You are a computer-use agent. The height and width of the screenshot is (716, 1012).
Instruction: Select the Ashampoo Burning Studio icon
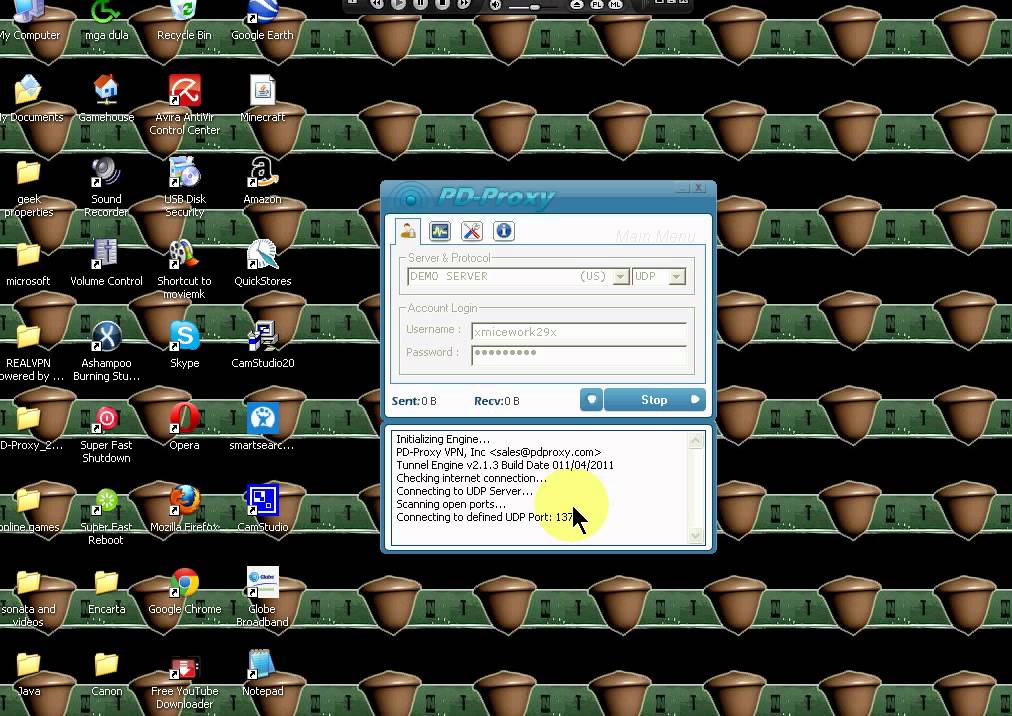tap(106, 351)
